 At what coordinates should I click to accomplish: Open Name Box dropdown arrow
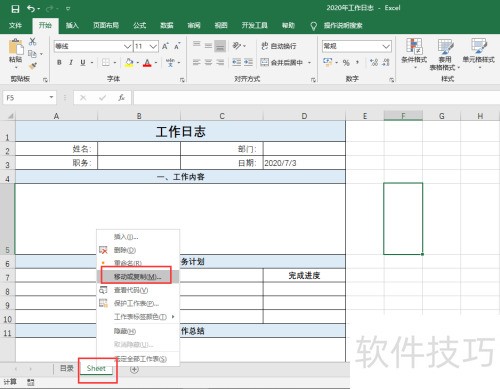point(51,97)
